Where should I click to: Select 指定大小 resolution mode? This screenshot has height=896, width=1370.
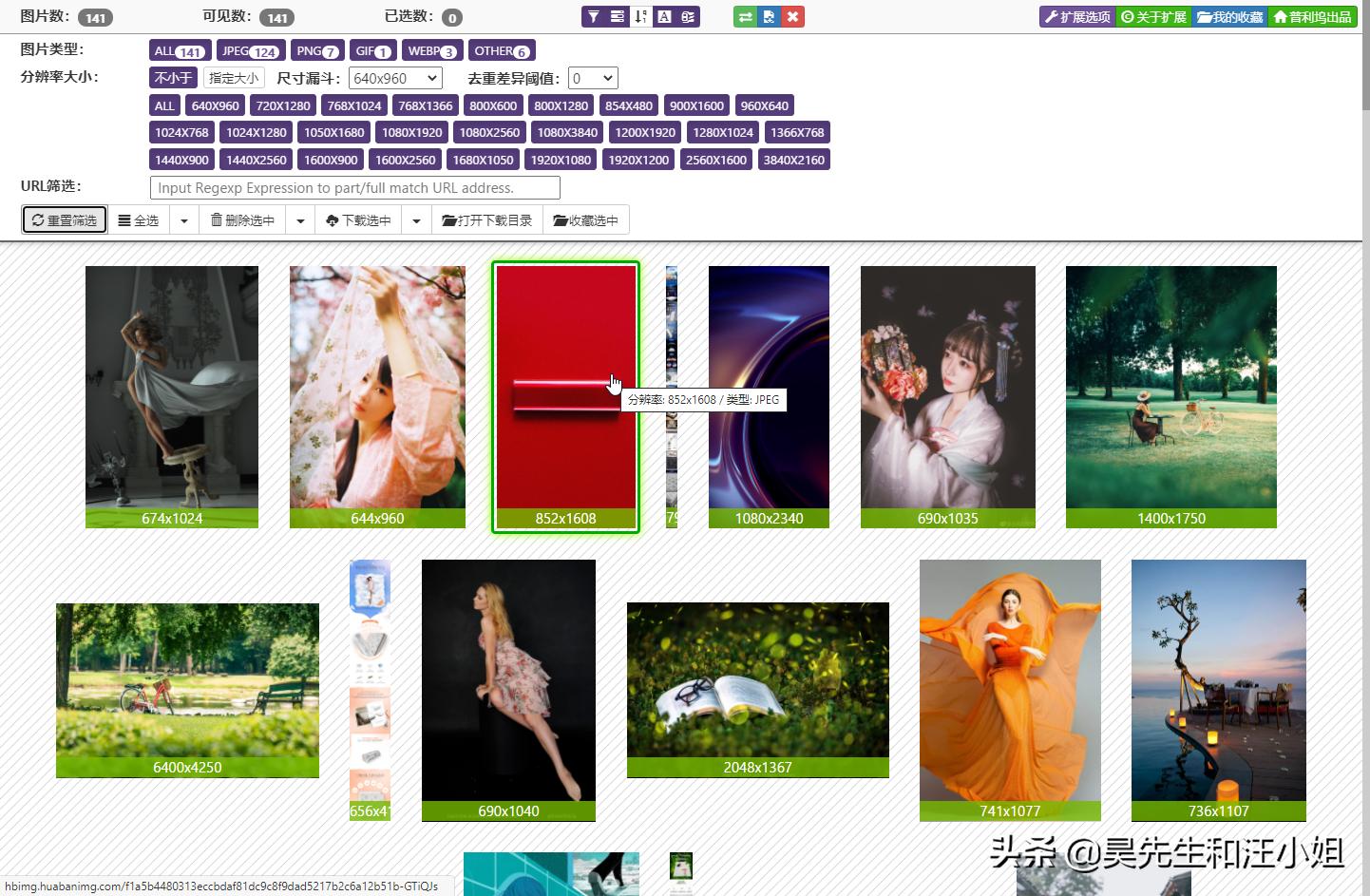(x=234, y=78)
